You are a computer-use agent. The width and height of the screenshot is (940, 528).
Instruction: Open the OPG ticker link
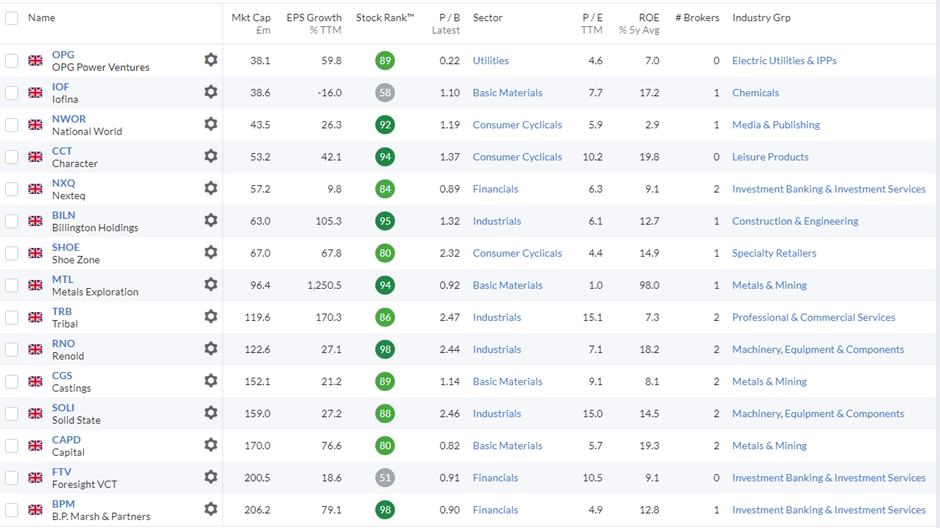pyautogui.click(x=63, y=55)
